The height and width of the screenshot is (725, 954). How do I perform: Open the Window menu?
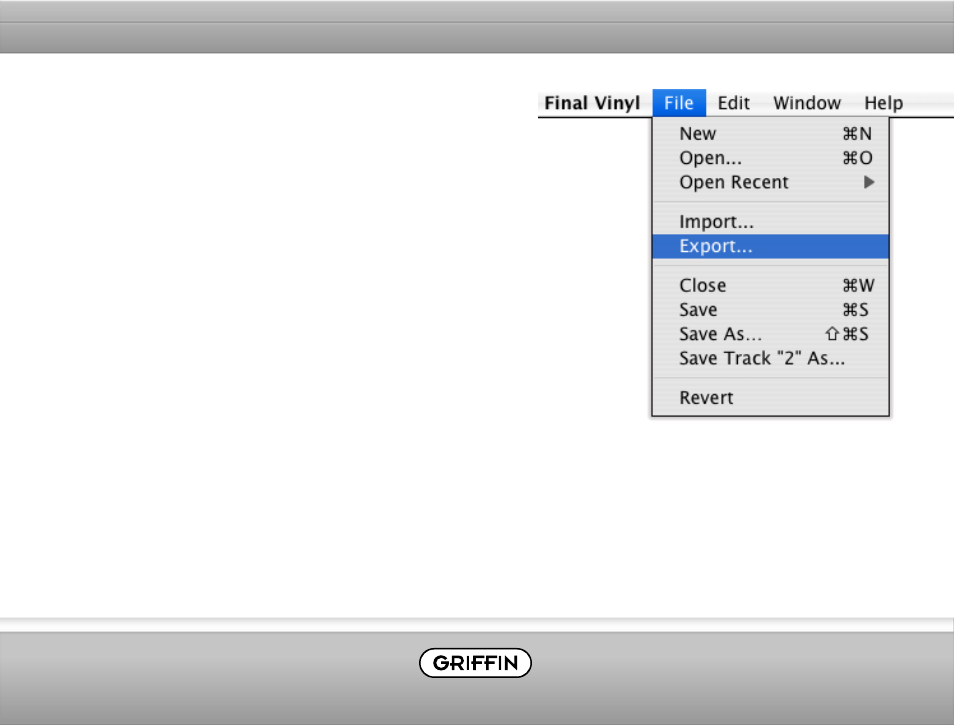[807, 103]
